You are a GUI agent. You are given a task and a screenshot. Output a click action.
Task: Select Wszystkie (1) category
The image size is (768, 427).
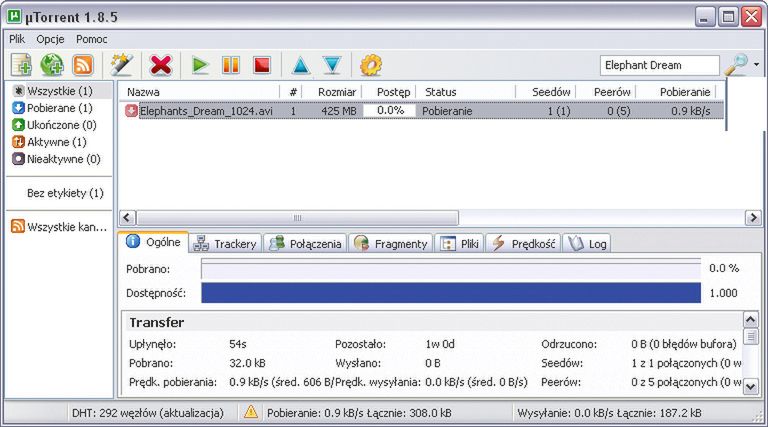(x=59, y=91)
